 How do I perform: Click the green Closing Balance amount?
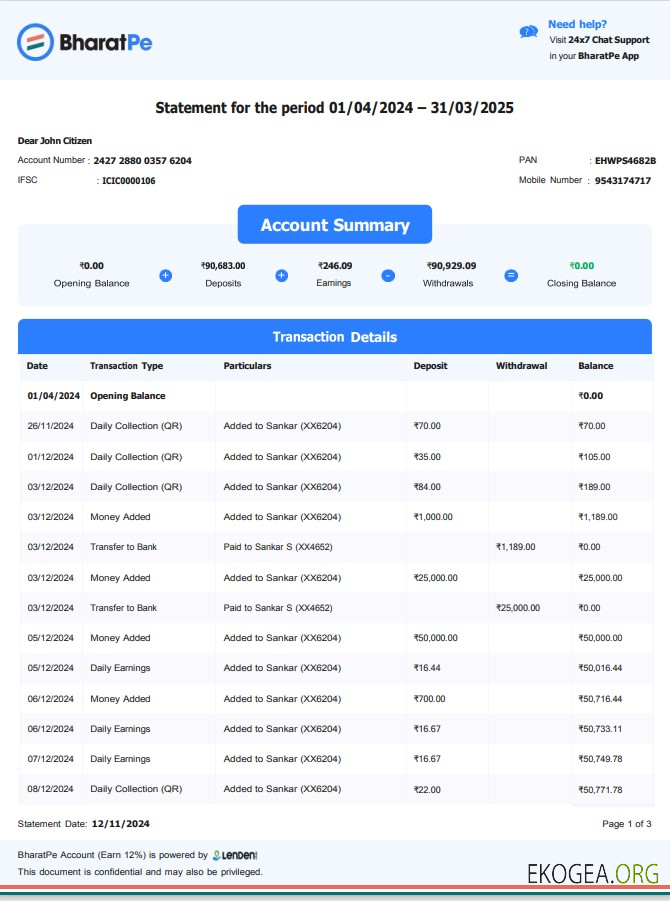(x=581, y=266)
